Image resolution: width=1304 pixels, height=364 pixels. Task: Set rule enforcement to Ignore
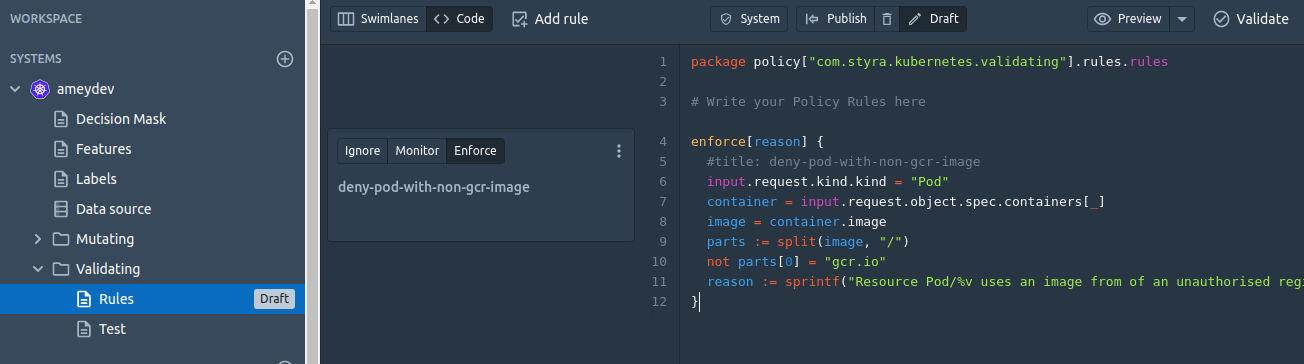click(x=363, y=151)
